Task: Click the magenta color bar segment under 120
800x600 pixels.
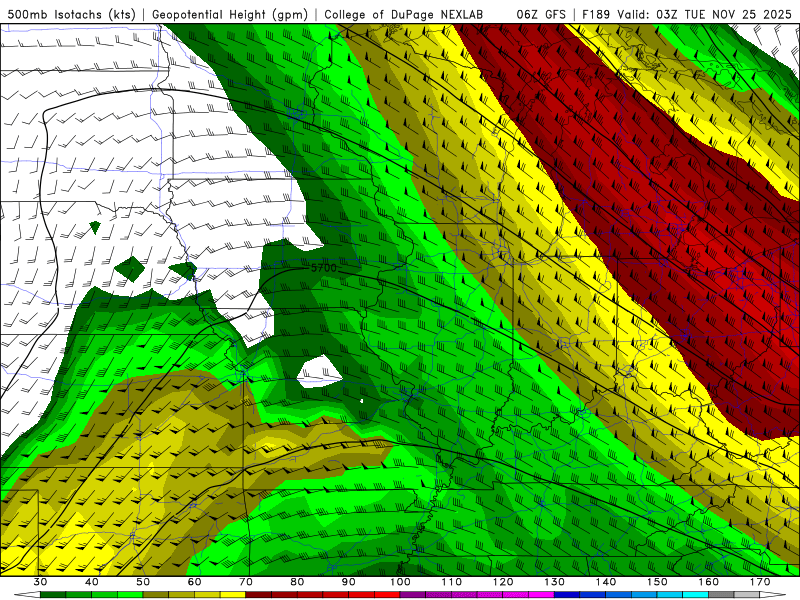Action: pyautogui.click(x=516, y=595)
